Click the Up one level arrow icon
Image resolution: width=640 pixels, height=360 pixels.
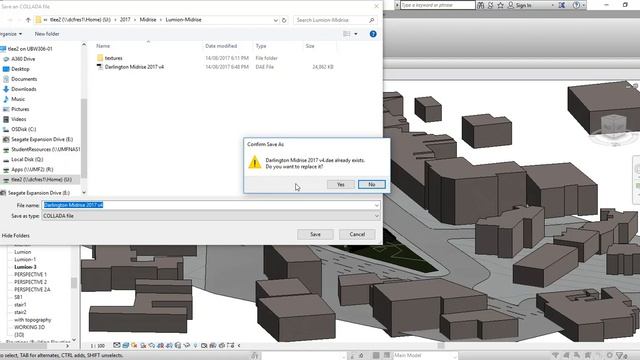coord(28,20)
